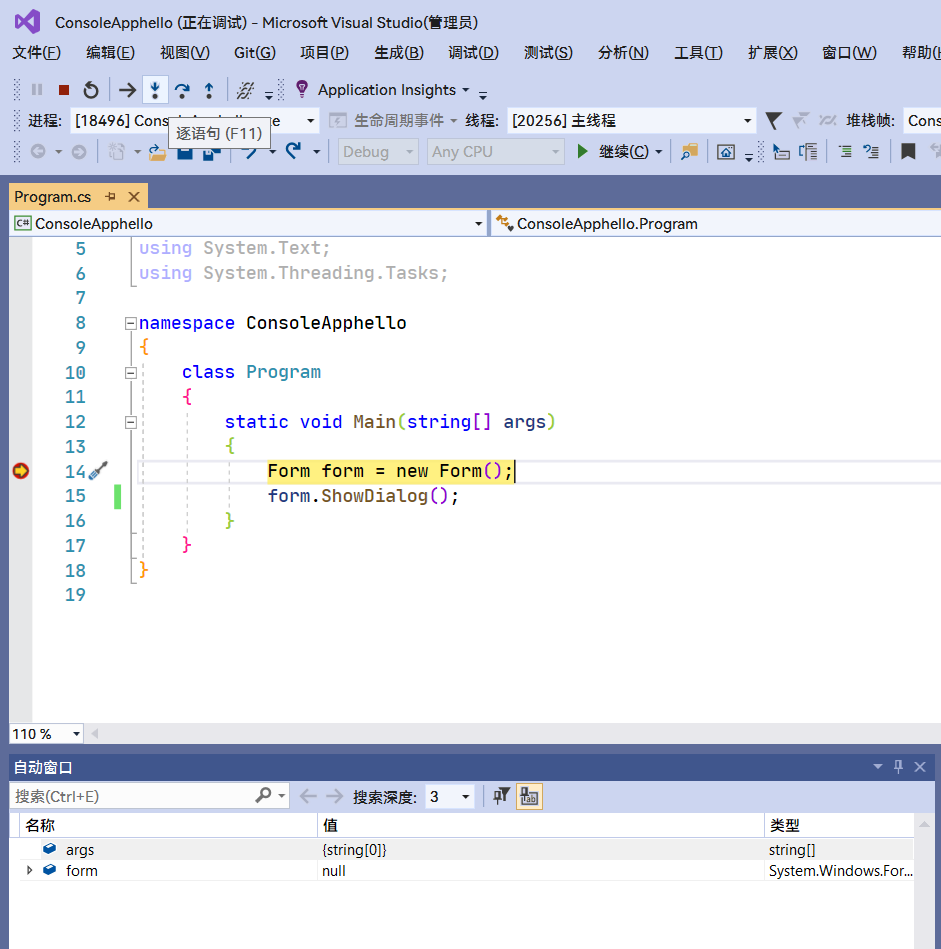The image size is (941, 949).
Task: Open the 视图(V) menu
Action: click(185, 53)
